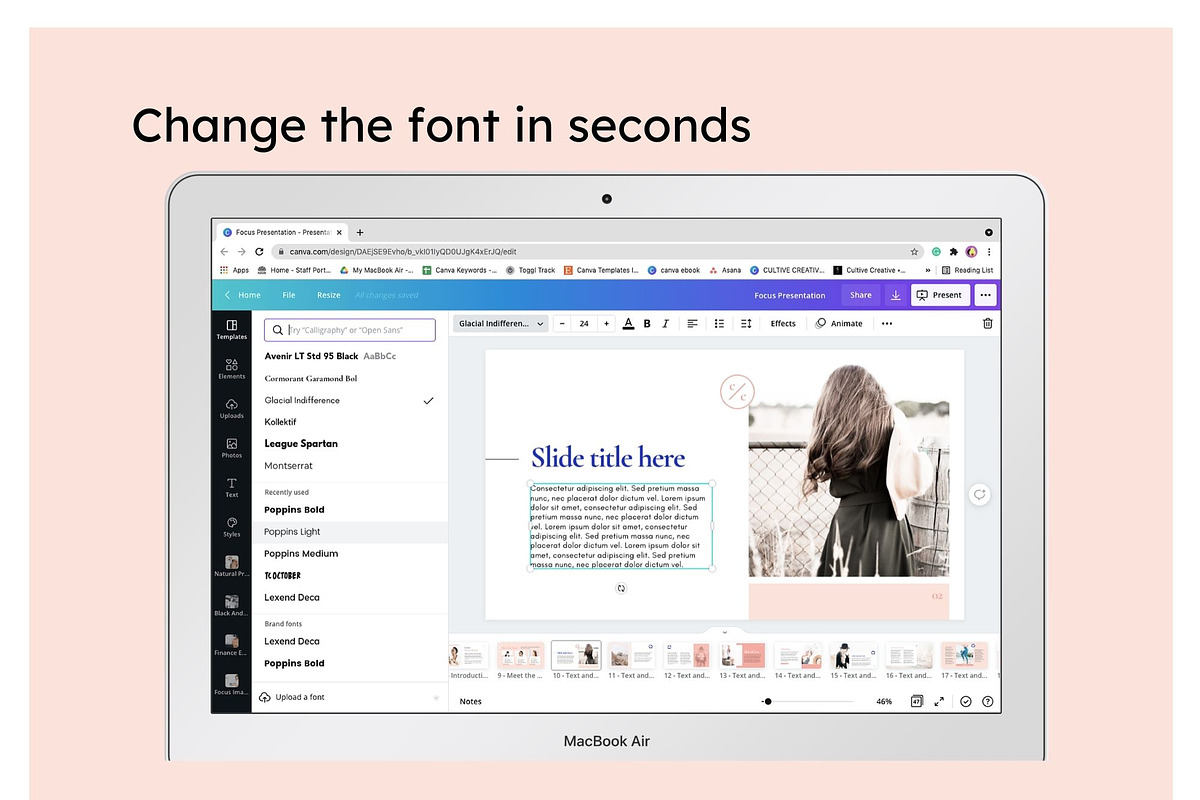Collapse the page thumbnails strip using the chevron
This screenshot has width=1200, height=800.
pos(725,632)
